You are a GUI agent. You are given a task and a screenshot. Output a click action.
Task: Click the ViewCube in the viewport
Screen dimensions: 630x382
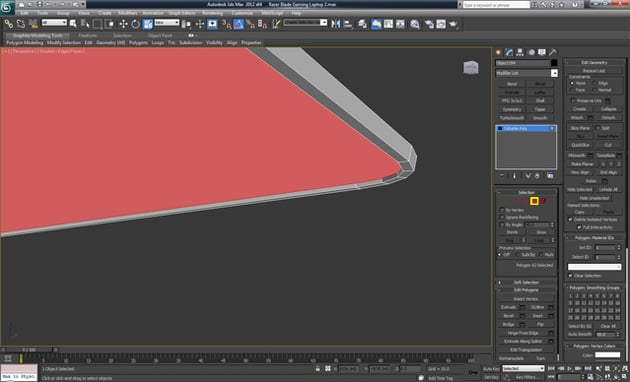pyautogui.click(x=471, y=67)
